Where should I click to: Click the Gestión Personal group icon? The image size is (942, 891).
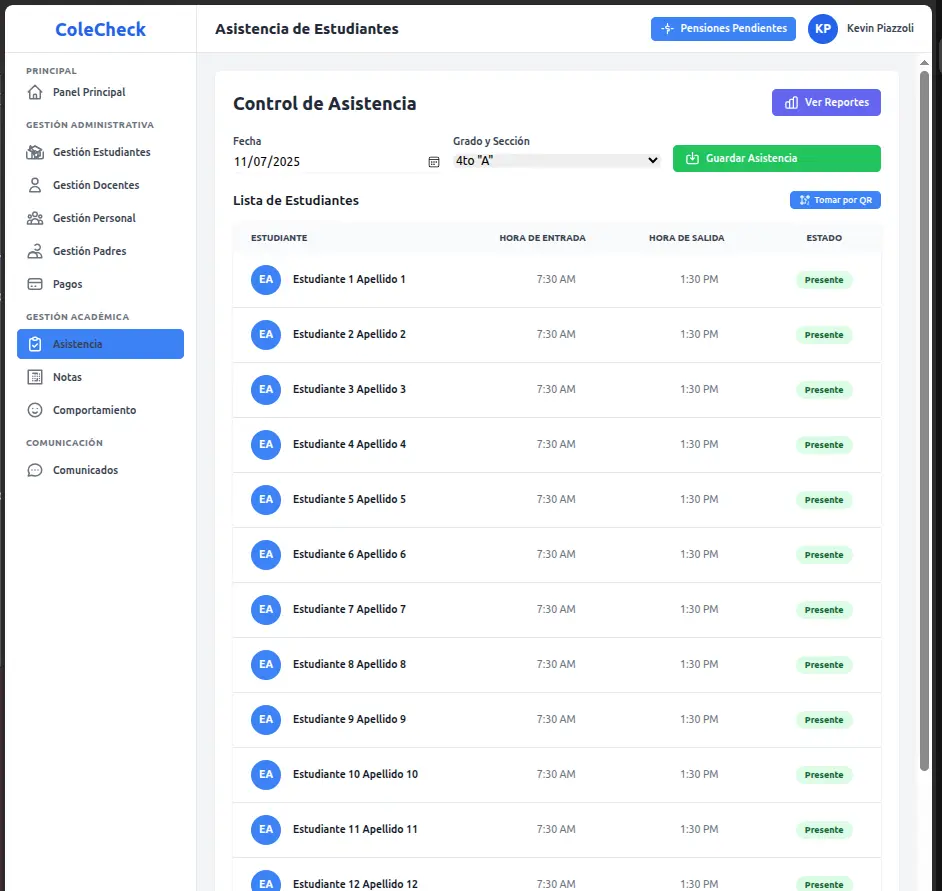click(35, 218)
